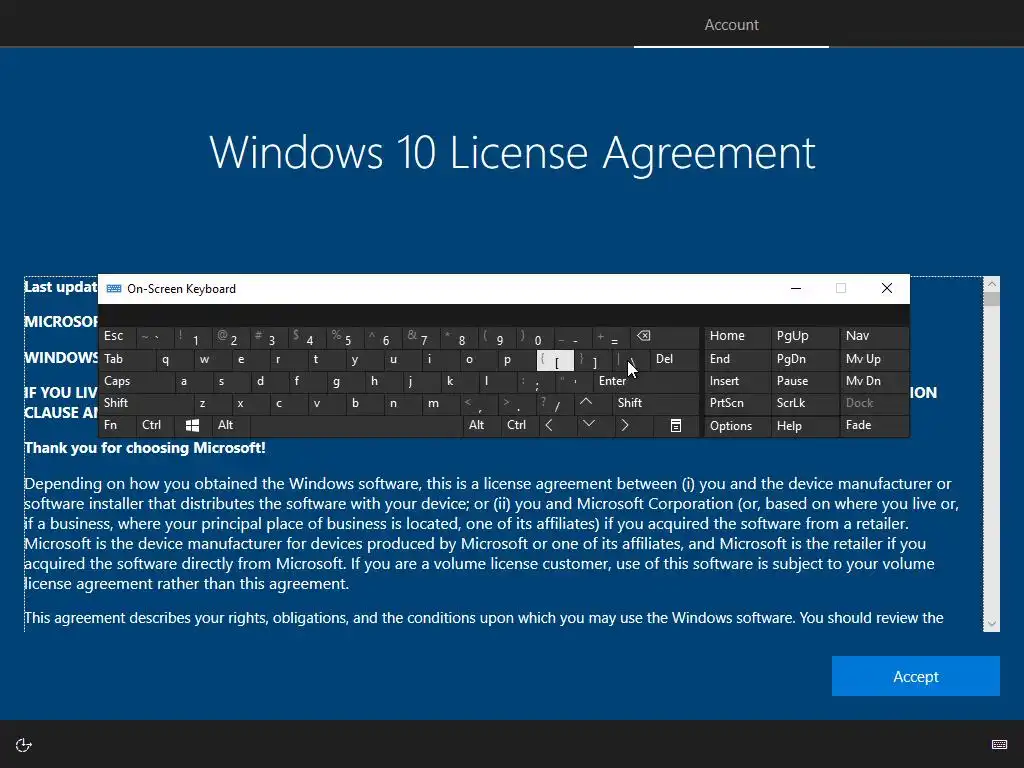Click the Nav key
Screen dimensions: 1024x768
point(874,336)
